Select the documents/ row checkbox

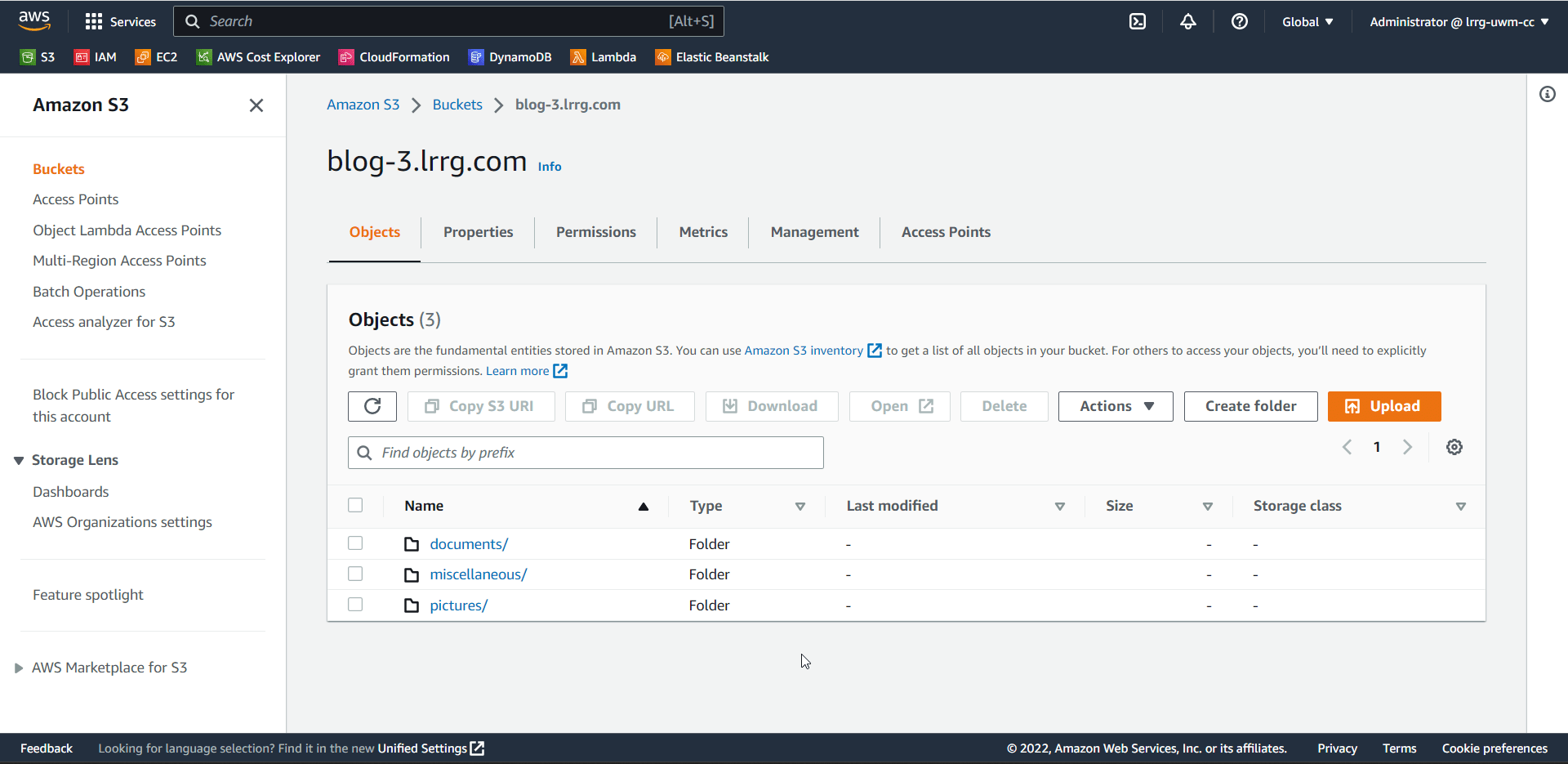(x=355, y=543)
